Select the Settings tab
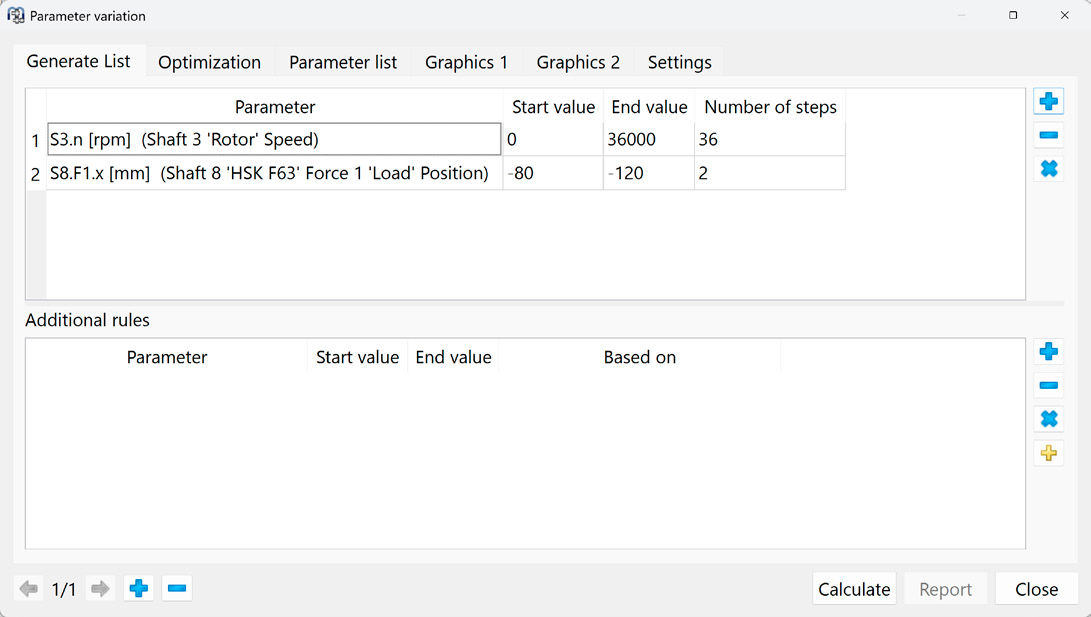The height and width of the screenshot is (617, 1091). pyautogui.click(x=679, y=61)
